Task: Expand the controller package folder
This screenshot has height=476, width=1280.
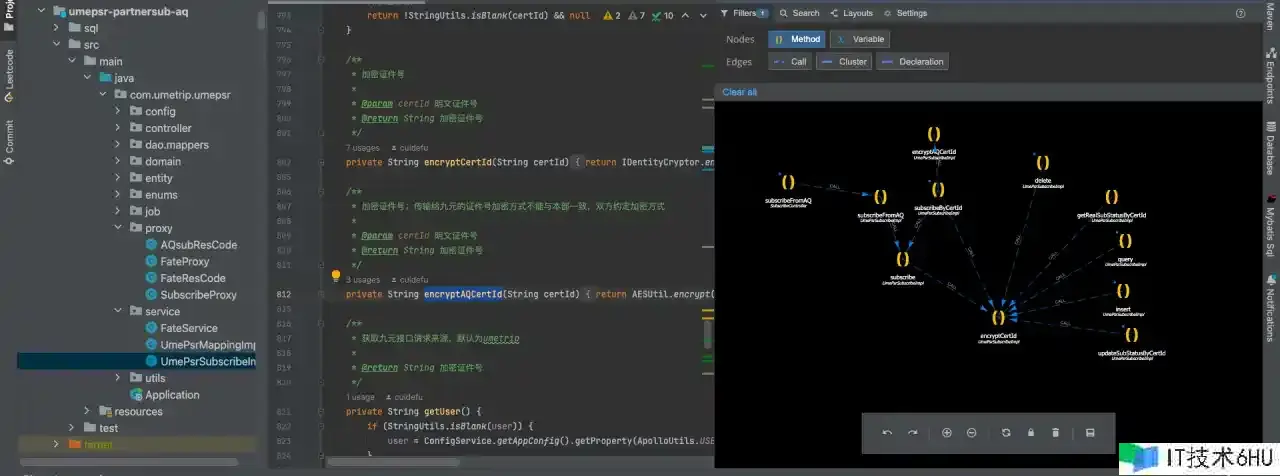Action: pos(118,128)
